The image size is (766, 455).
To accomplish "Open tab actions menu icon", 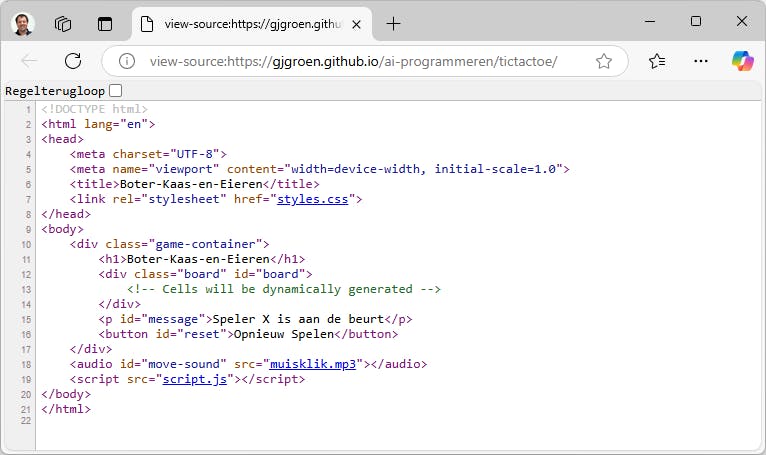I will (x=105, y=24).
